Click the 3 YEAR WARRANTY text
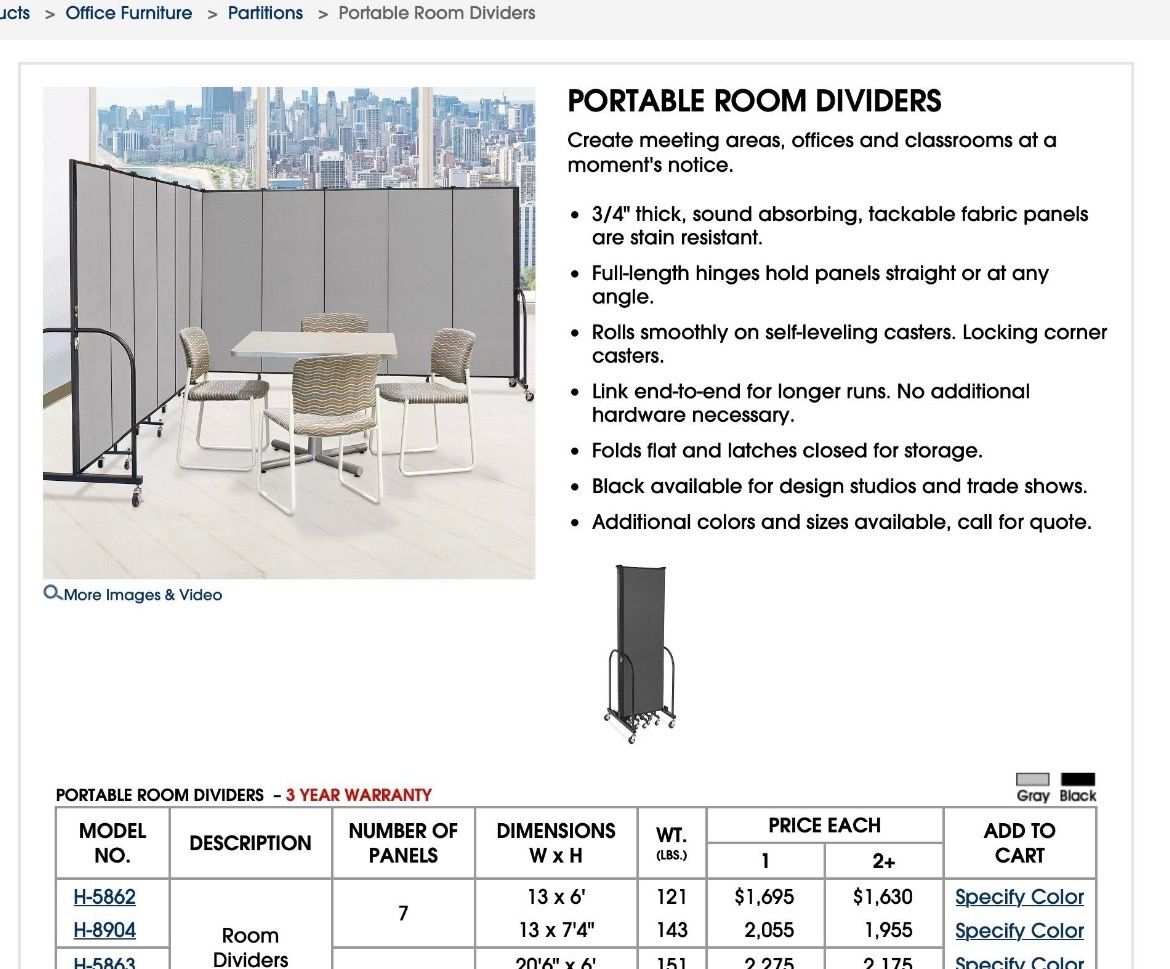 [359, 795]
